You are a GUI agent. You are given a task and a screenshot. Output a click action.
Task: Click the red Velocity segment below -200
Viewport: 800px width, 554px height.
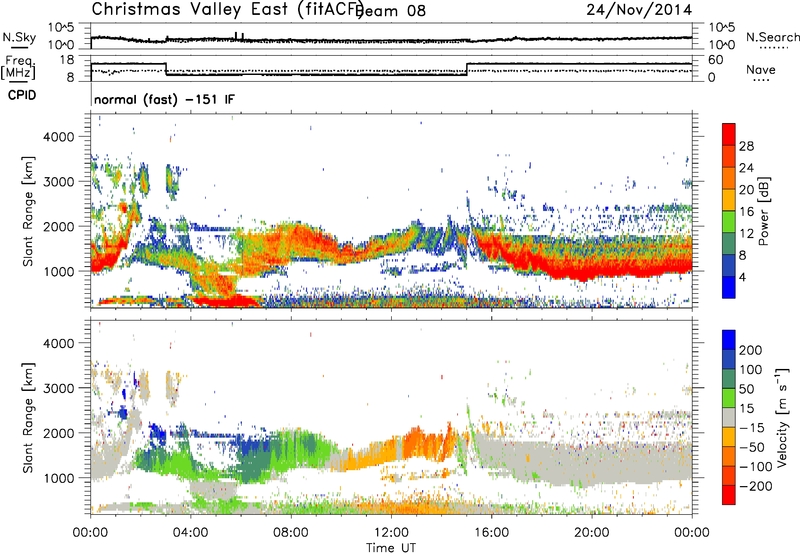(729, 495)
